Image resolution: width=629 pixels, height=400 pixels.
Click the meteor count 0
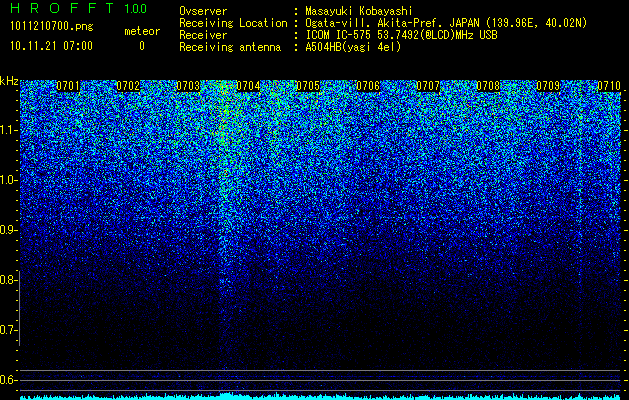coord(142,46)
